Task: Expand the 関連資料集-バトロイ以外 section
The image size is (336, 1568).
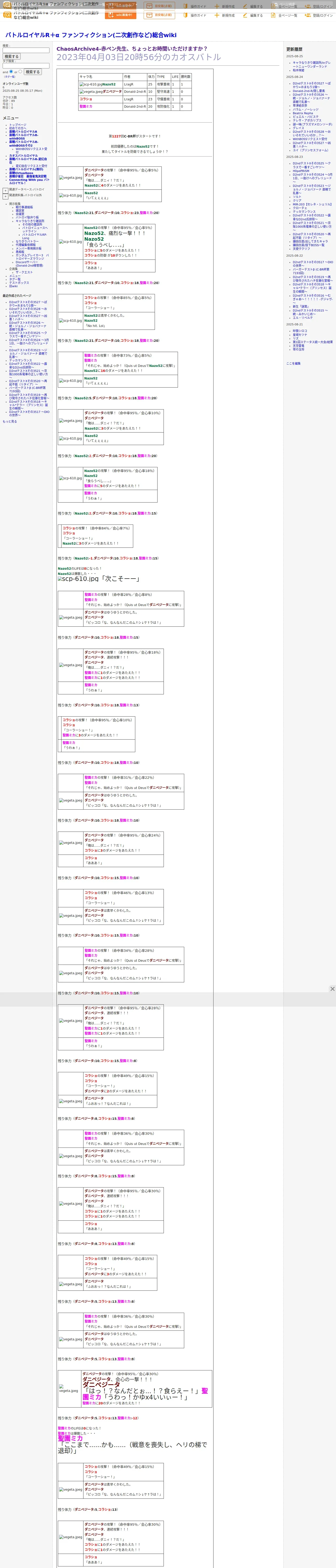Action: [5, 196]
